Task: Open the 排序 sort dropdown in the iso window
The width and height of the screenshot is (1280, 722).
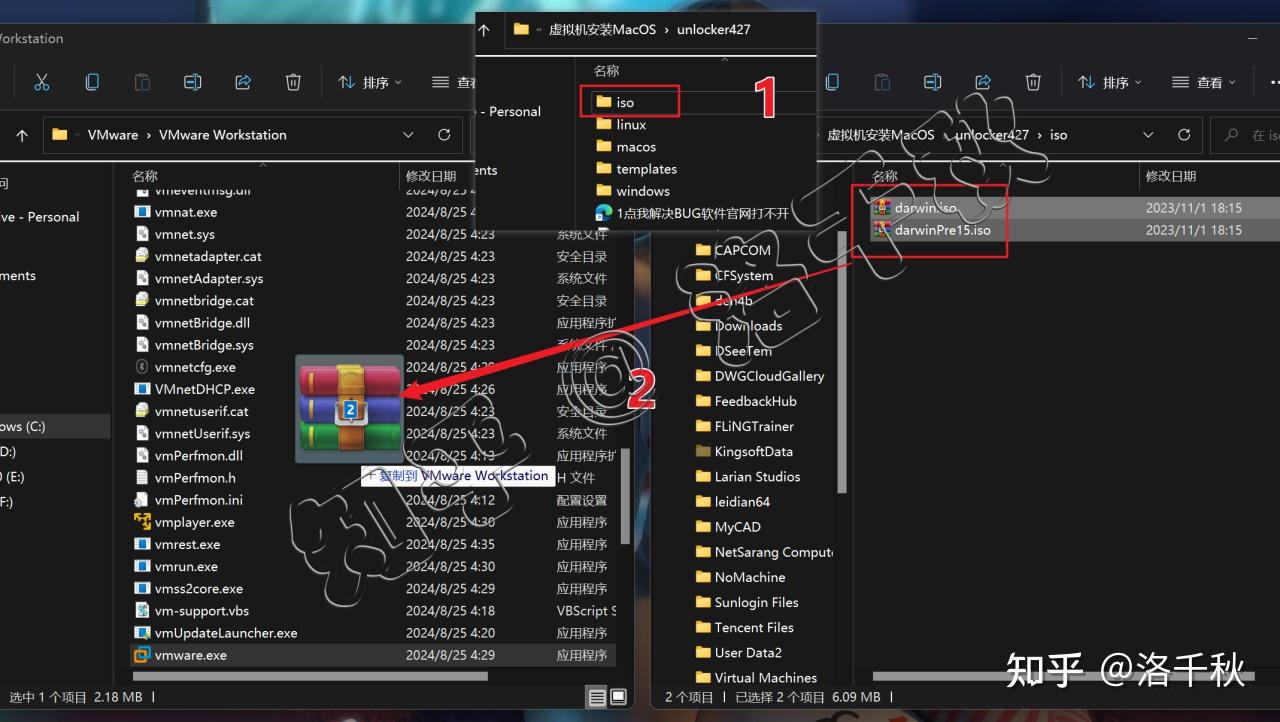Action: tap(1110, 82)
